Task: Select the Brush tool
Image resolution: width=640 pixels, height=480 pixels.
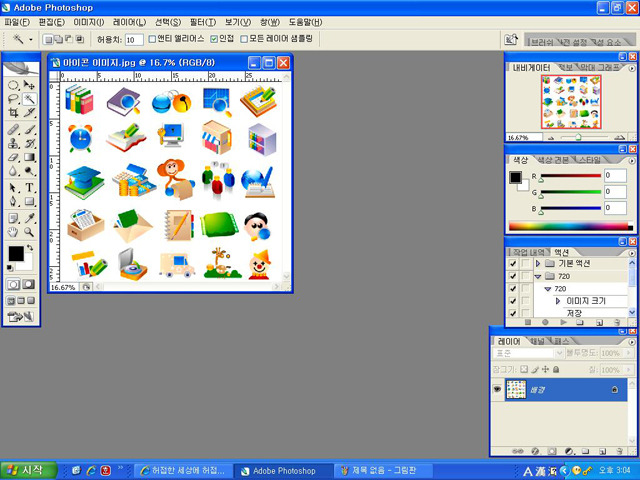Action: point(29,130)
